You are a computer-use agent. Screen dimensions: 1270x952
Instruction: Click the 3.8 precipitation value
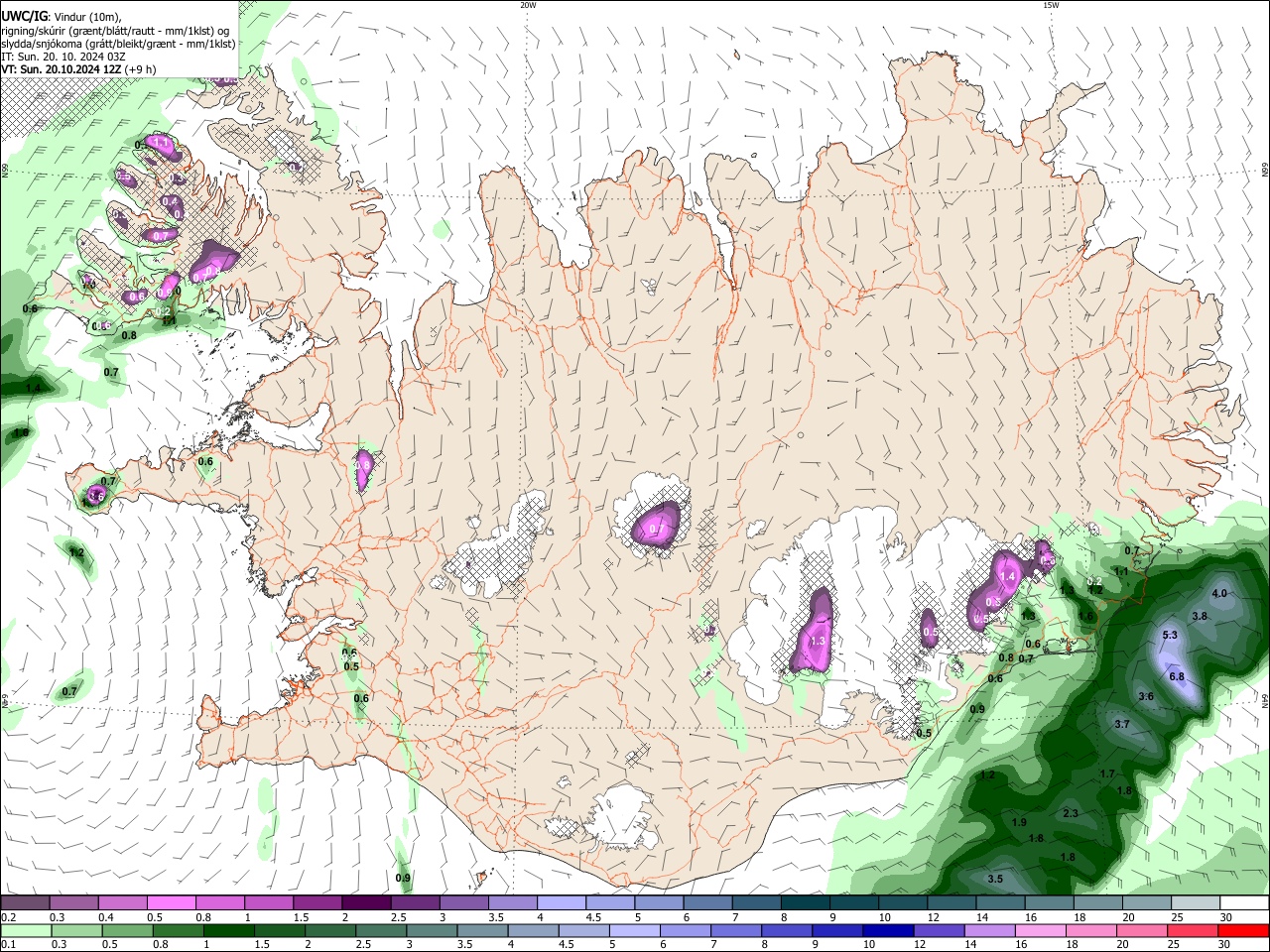[x=1200, y=617]
